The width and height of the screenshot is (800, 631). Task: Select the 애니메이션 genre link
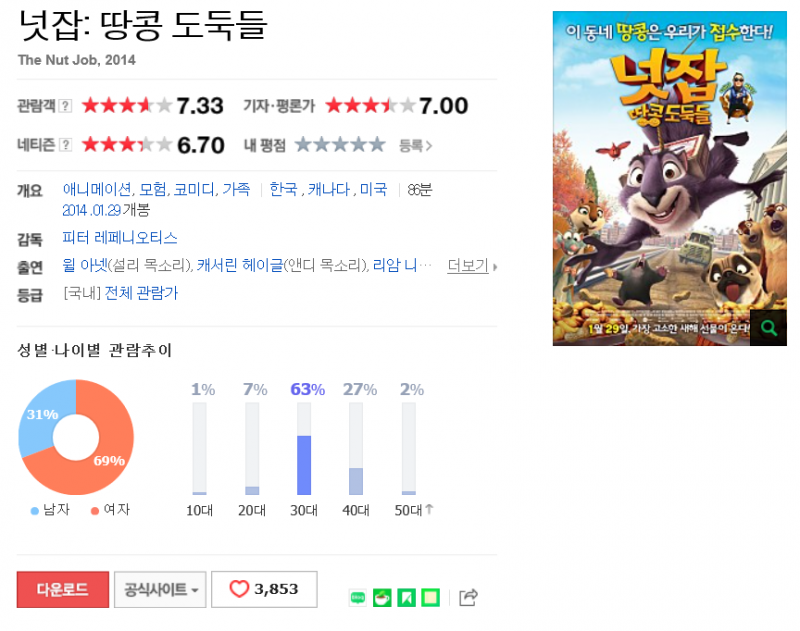point(96,189)
